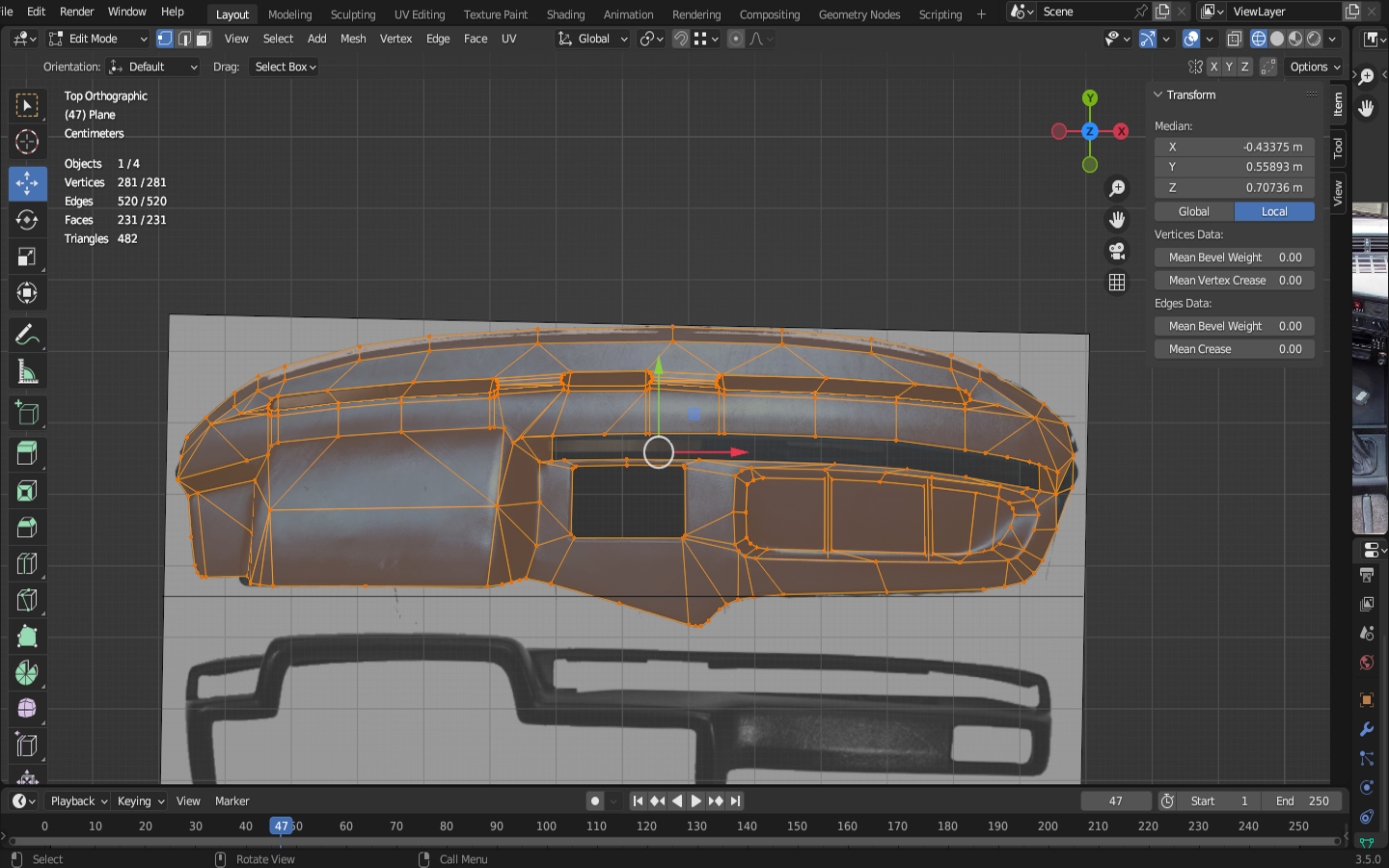Image resolution: width=1389 pixels, height=868 pixels.
Task: Pick the Scale tool
Action: 27,257
